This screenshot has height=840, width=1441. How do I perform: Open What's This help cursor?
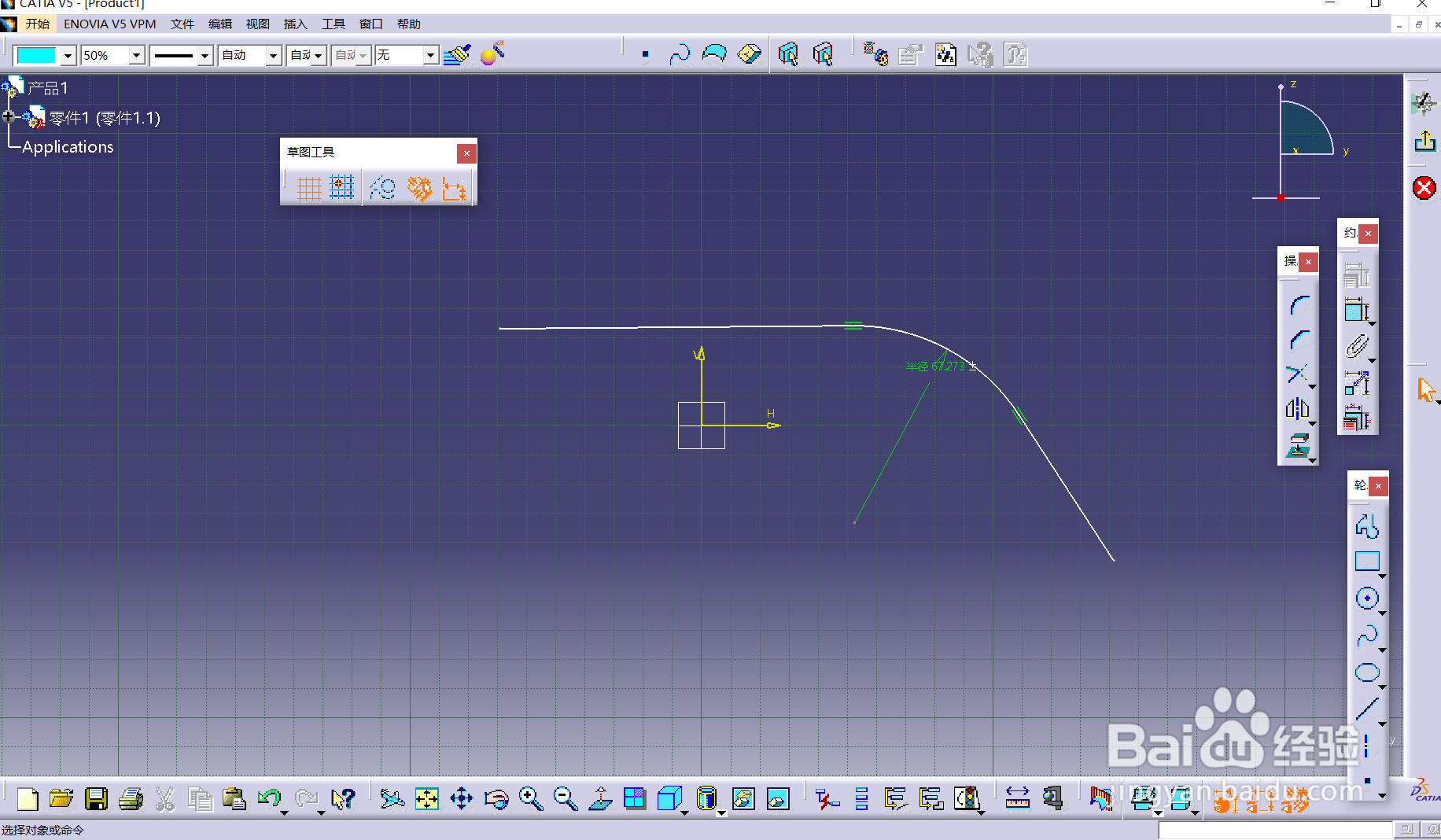[343, 799]
